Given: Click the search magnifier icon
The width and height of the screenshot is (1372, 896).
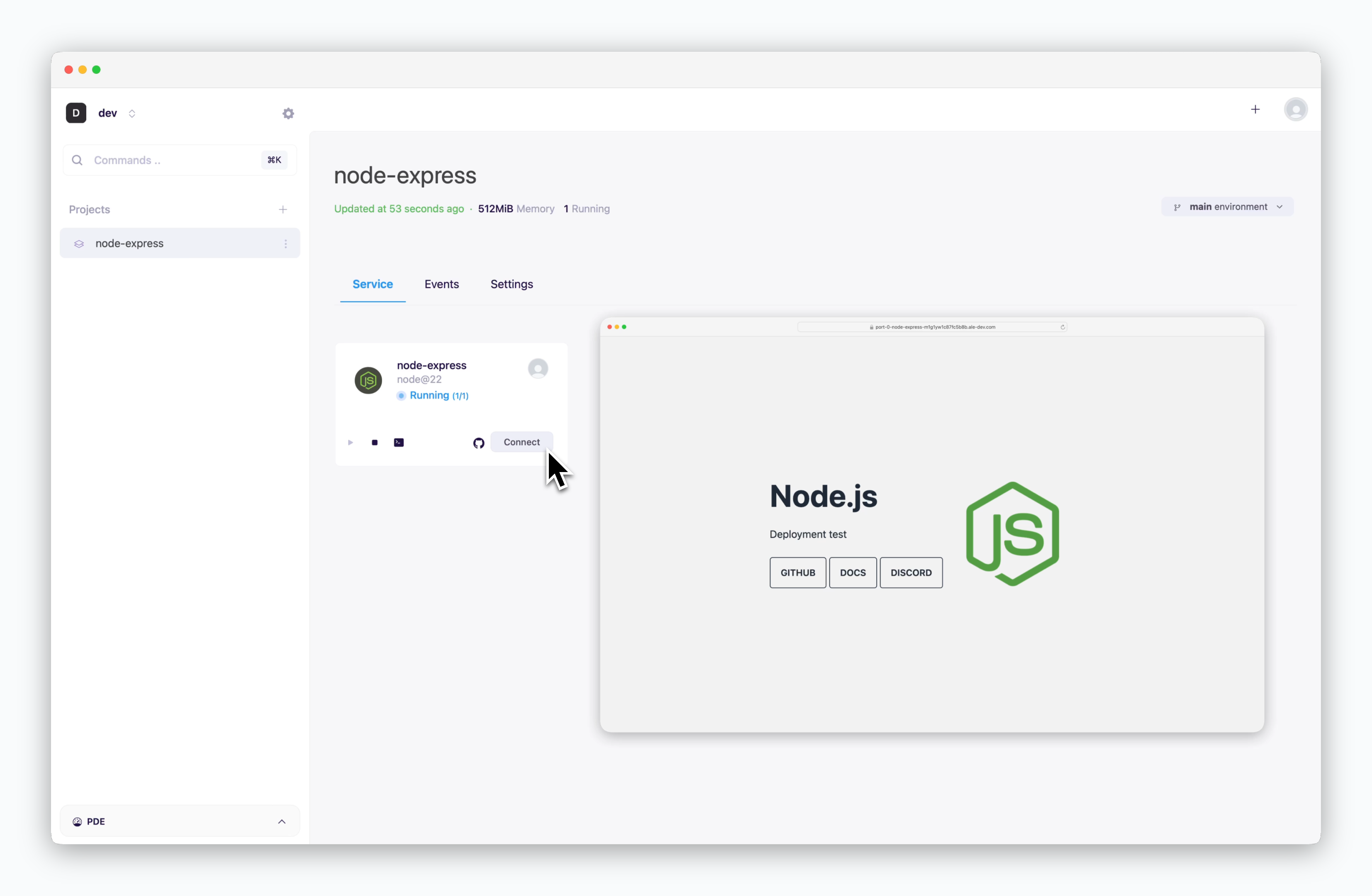Looking at the screenshot, I should tap(77, 160).
